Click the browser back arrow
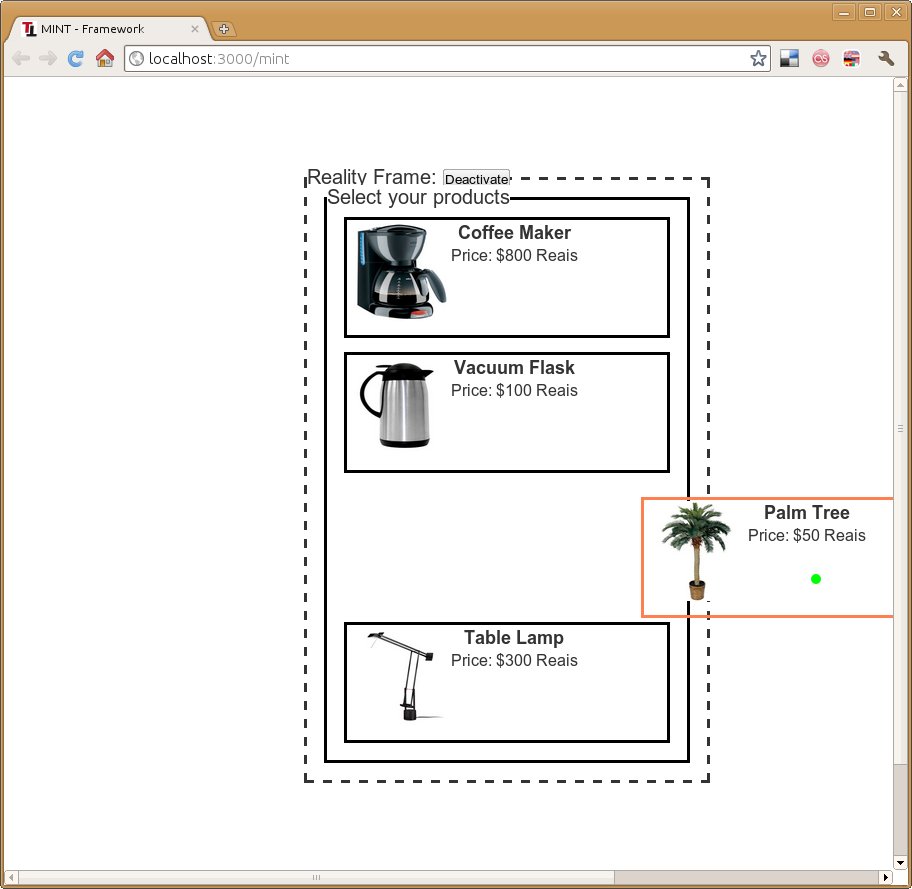 [20, 59]
